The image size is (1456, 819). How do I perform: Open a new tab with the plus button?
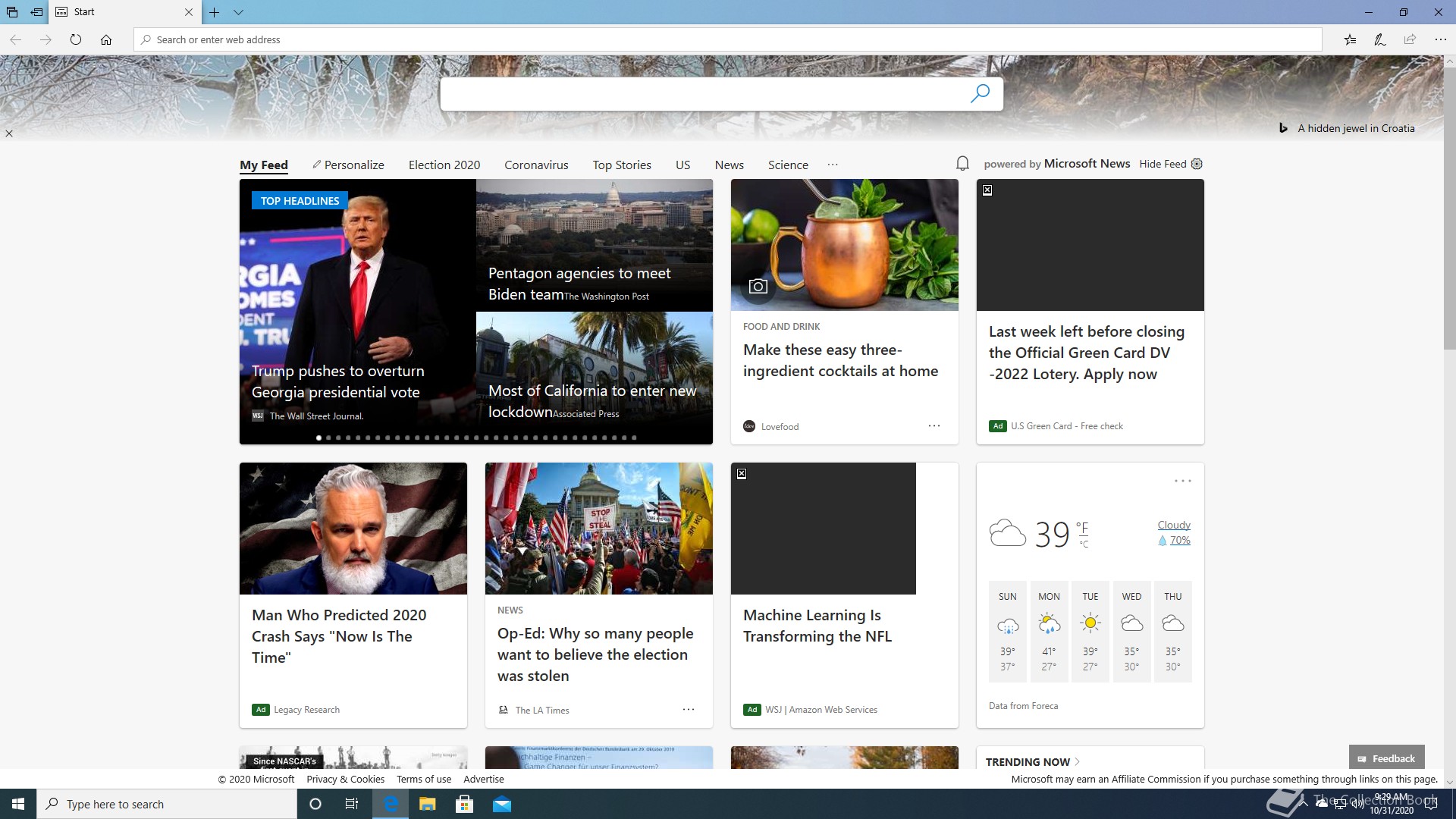[215, 12]
